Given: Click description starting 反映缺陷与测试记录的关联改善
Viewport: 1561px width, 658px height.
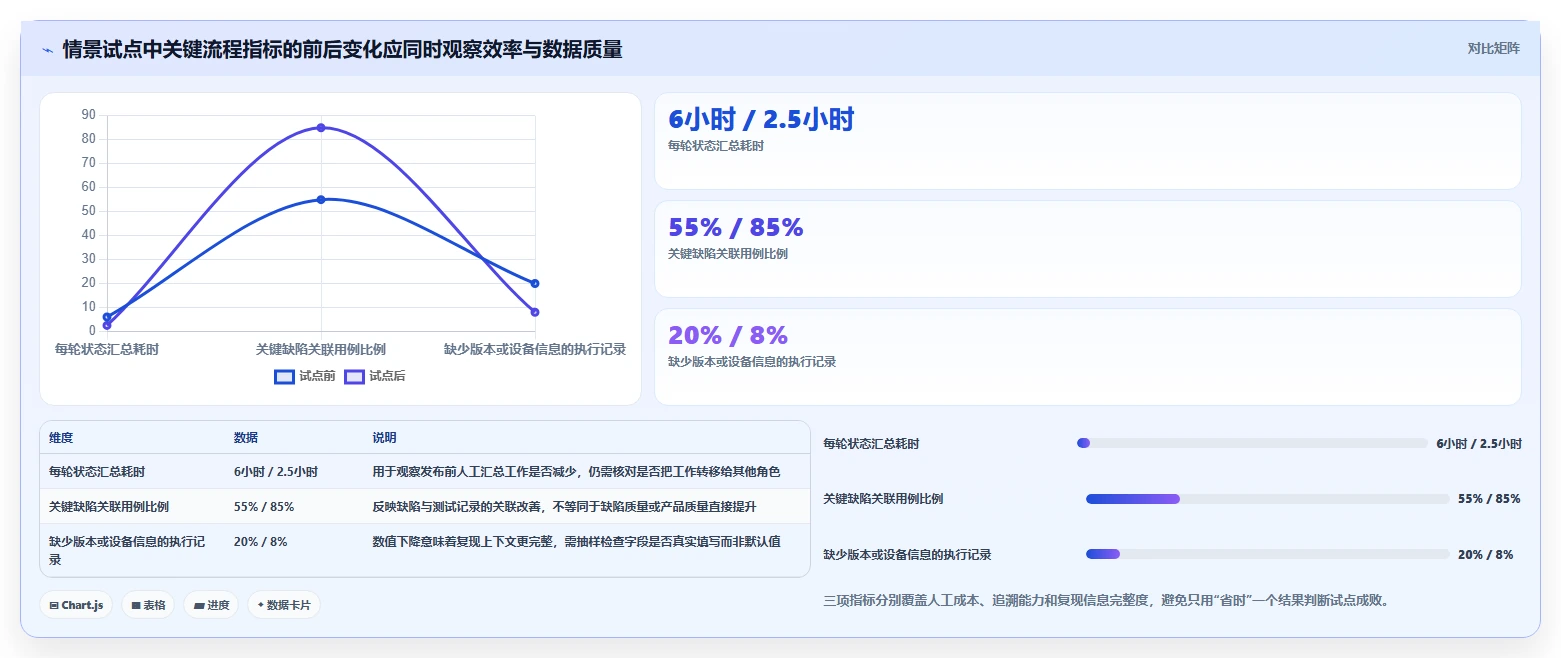Looking at the screenshot, I should pos(564,506).
